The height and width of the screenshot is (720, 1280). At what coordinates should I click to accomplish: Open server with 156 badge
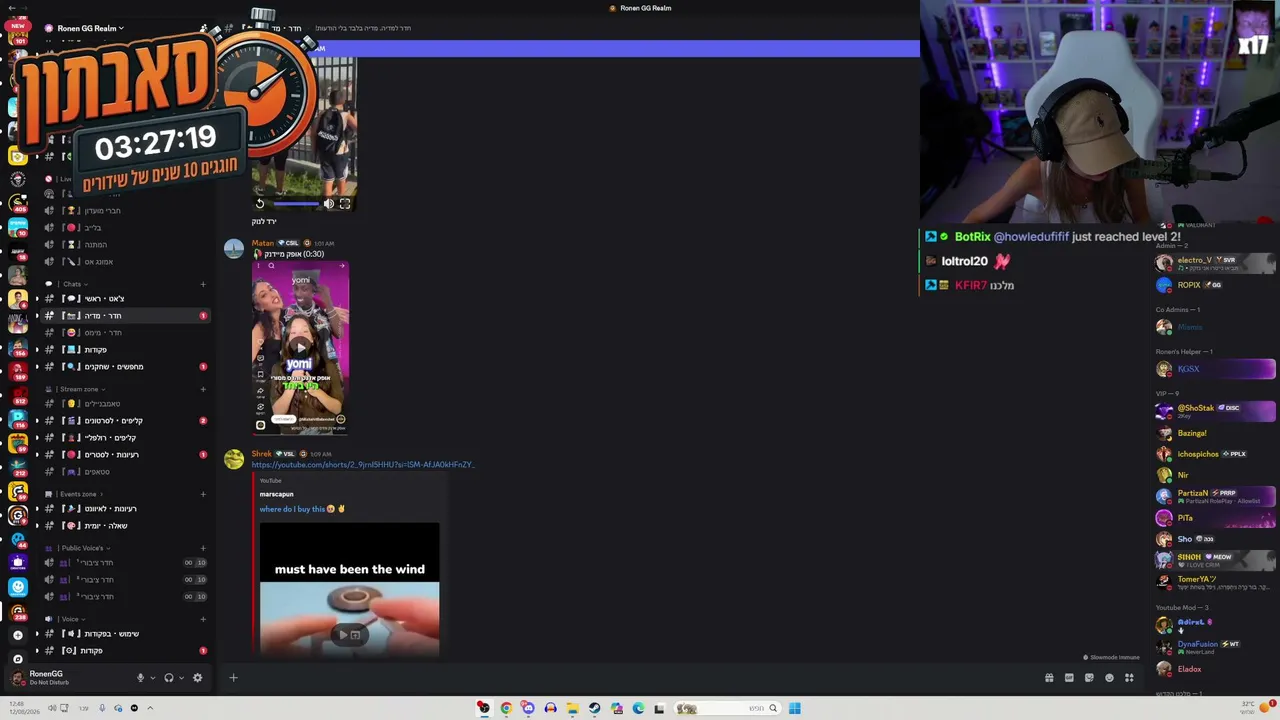pos(17,347)
